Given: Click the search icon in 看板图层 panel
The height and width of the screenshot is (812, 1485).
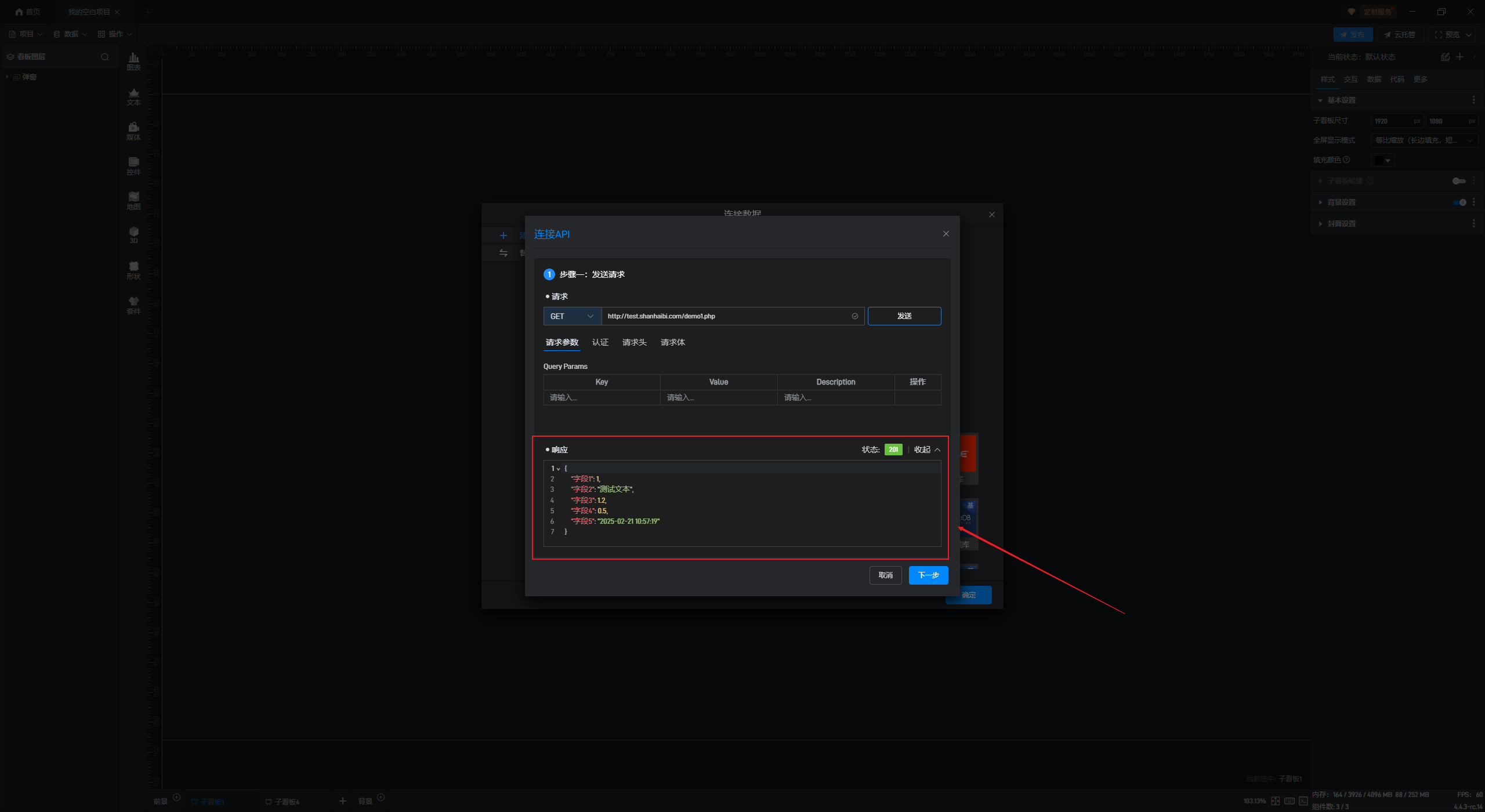Looking at the screenshot, I should pos(104,57).
